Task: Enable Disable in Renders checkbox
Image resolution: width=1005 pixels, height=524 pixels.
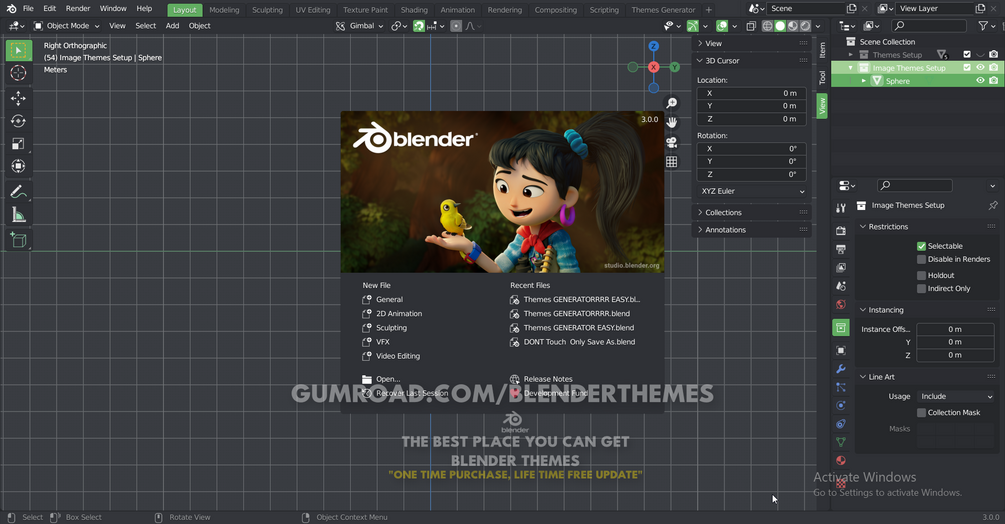Action: (921, 259)
